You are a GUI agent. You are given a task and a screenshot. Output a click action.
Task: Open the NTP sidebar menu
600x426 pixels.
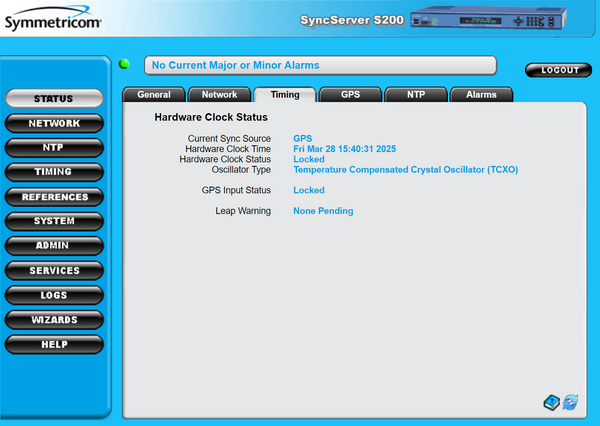point(53,148)
